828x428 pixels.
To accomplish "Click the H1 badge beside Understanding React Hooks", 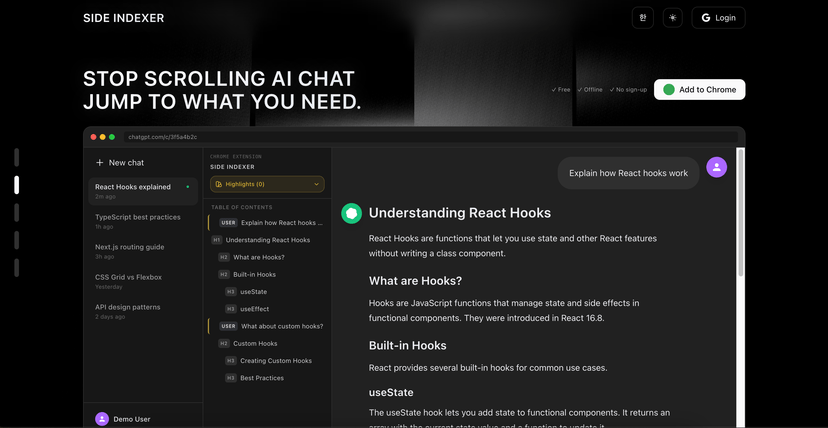I will point(217,240).
